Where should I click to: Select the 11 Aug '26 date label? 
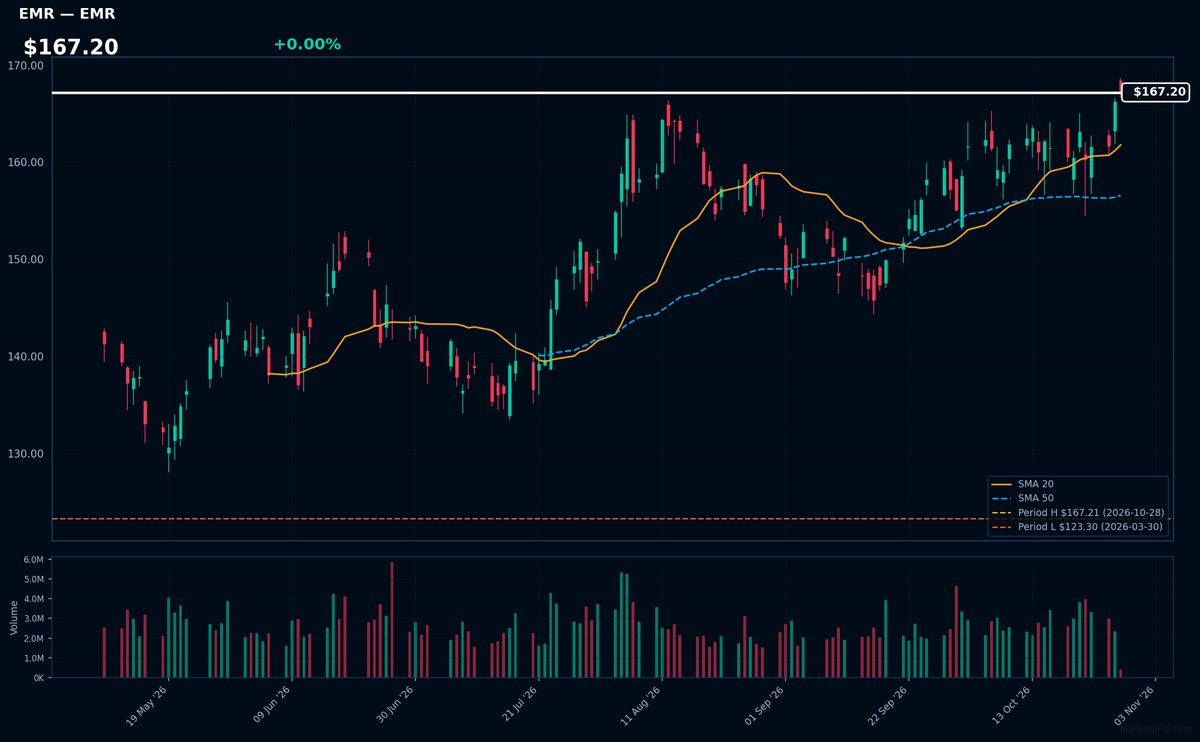point(643,706)
